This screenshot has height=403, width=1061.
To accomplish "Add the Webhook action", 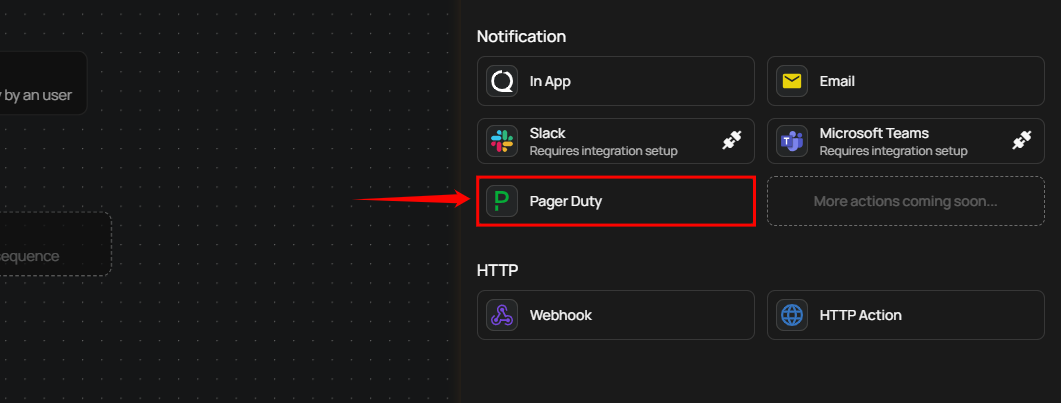I will coord(616,315).
